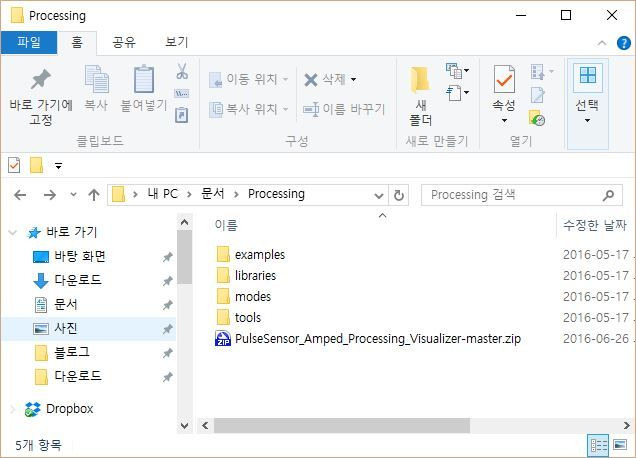
Task: Create a new folder with 새 폴더
Action: pyautogui.click(x=420, y=96)
